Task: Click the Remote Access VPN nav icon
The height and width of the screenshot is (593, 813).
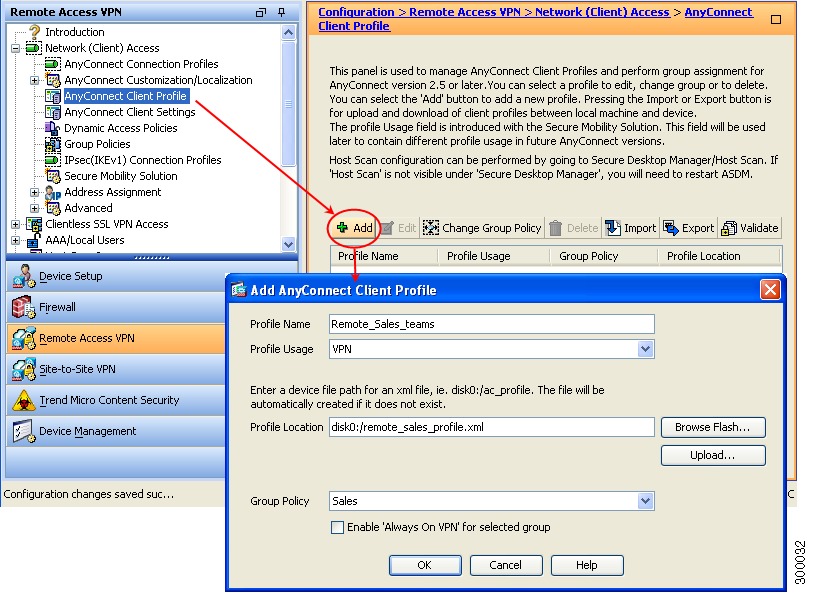Action: [x=24, y=338]
